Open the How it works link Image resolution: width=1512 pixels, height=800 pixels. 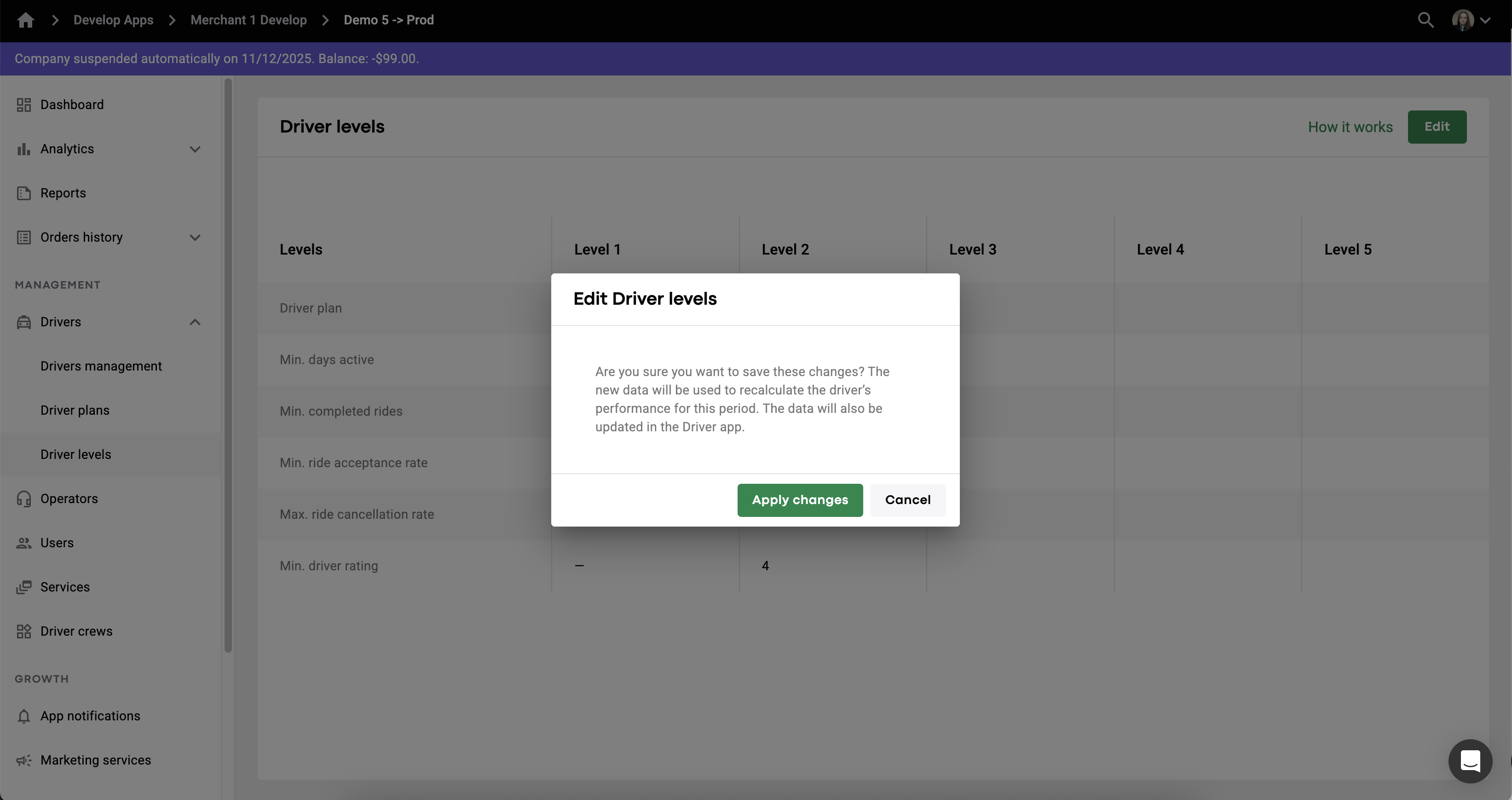click(1350, 127)
